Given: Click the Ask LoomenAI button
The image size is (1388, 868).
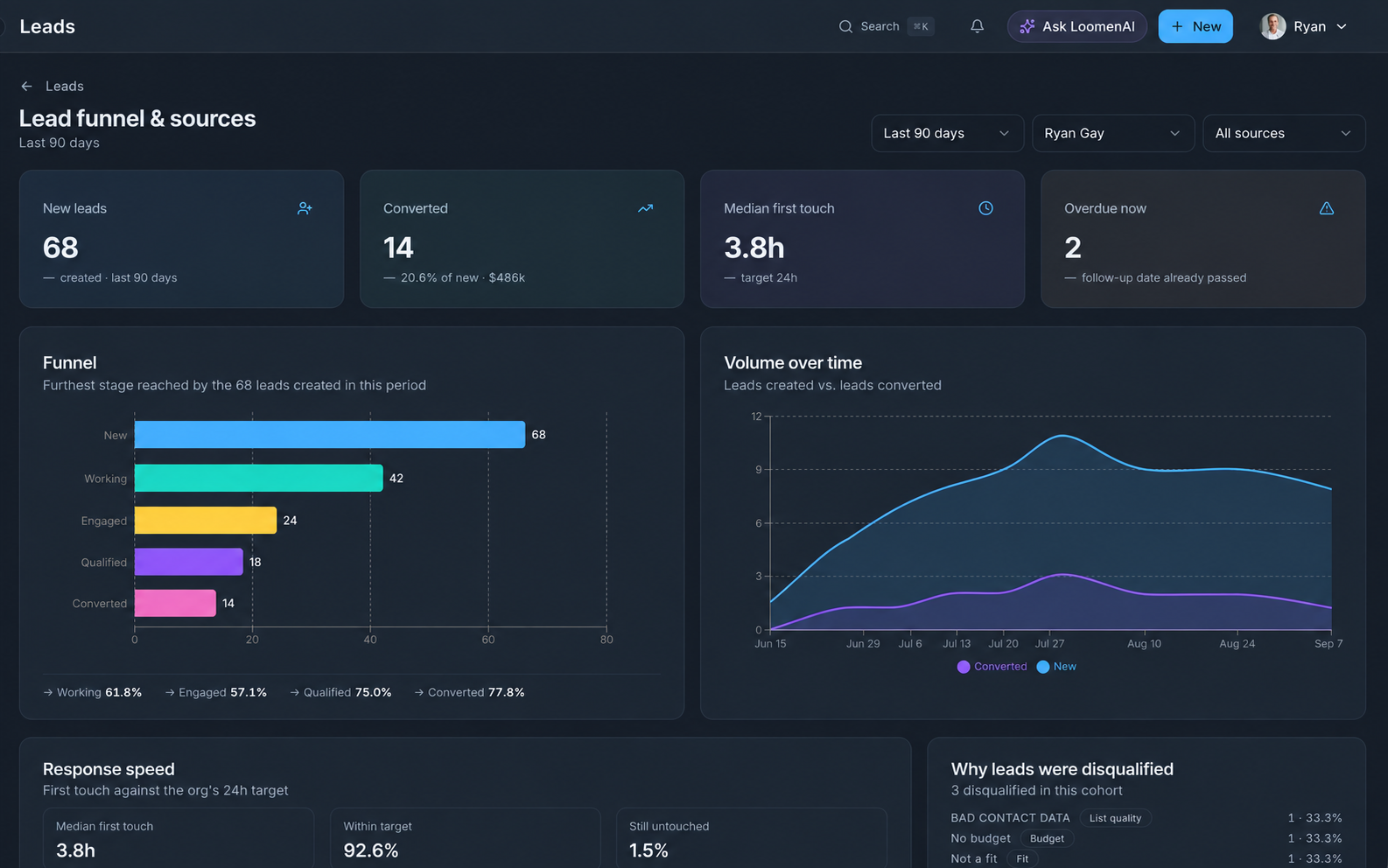Looking at the screenshot, I should point(1077,26).
